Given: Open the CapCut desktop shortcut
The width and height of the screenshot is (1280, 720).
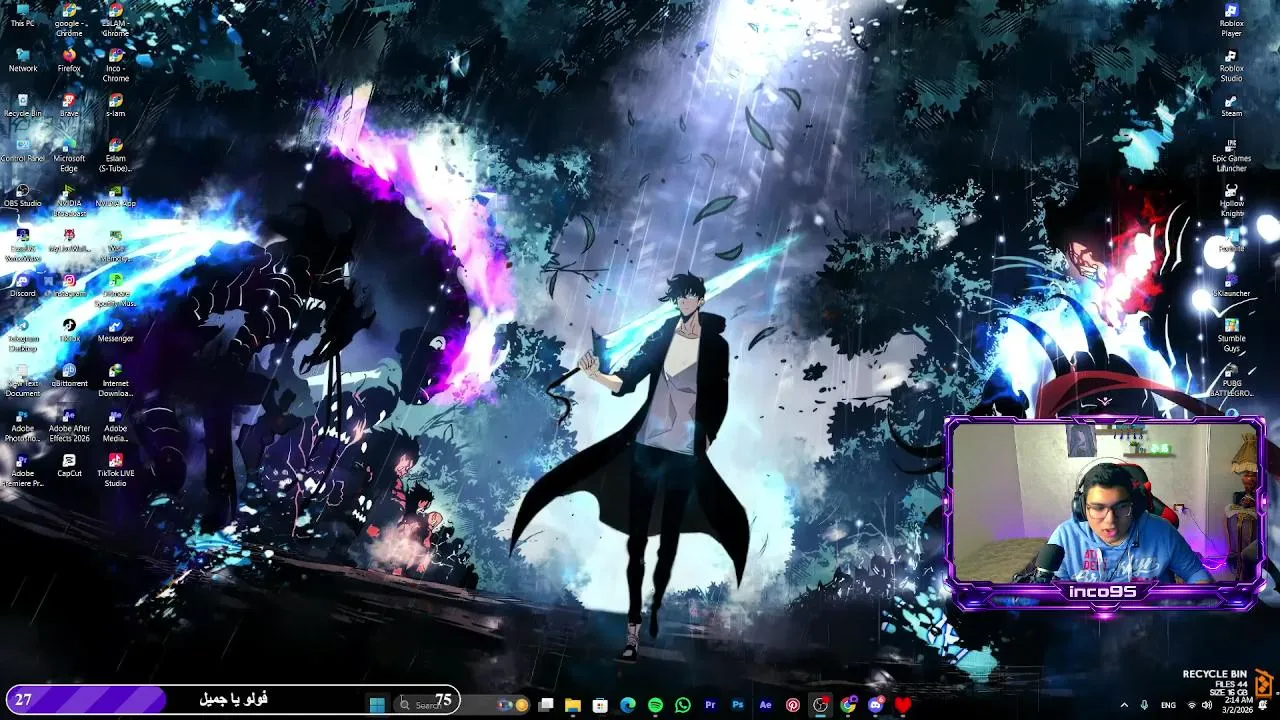Looking at the screenshot, I should 69,465.
